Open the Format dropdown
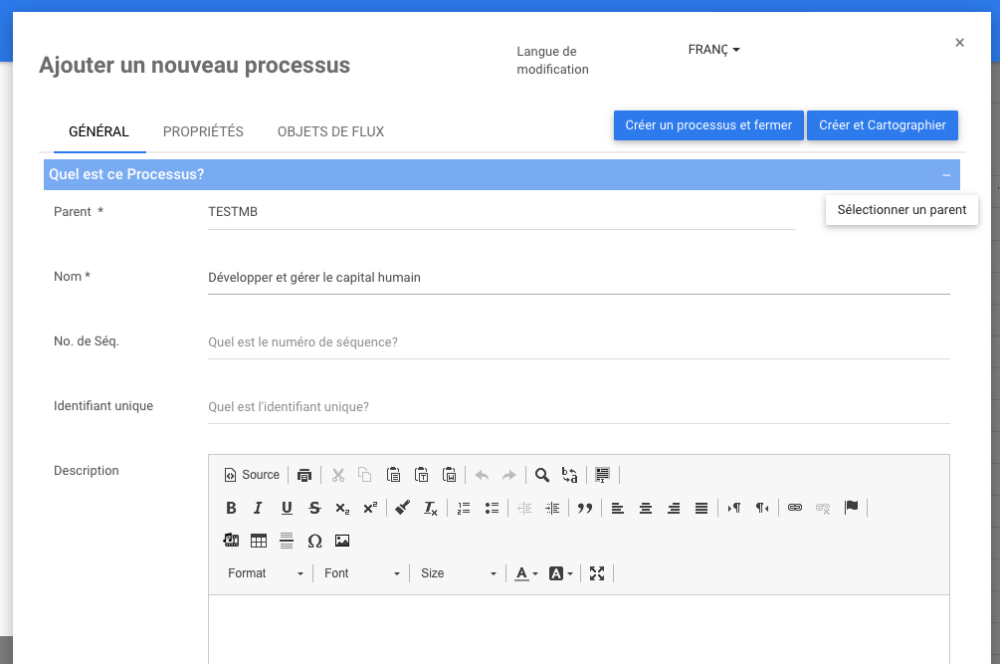The height and width of the screenshot is (664, 1000). pos(265,573)
